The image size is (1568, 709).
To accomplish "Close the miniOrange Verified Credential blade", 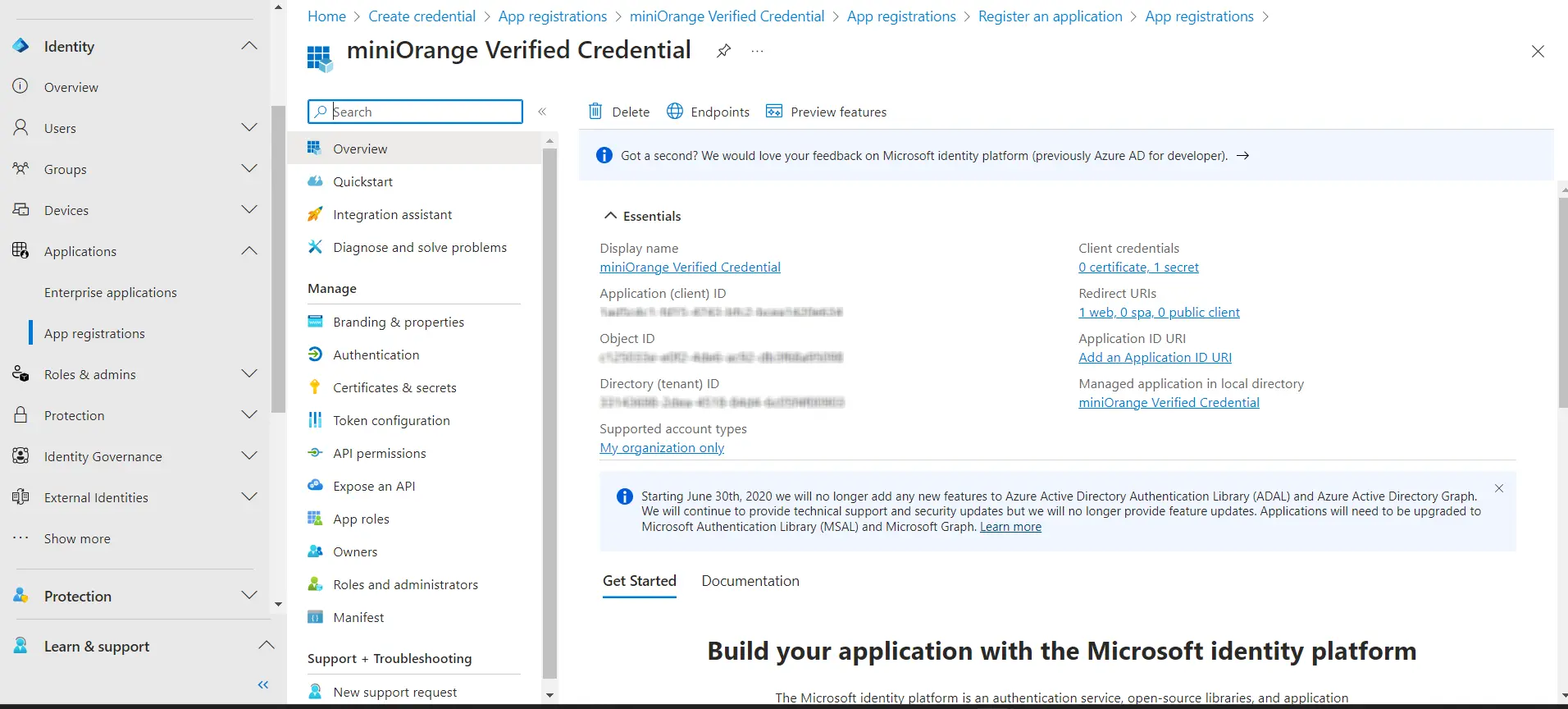I will 1538,52.
